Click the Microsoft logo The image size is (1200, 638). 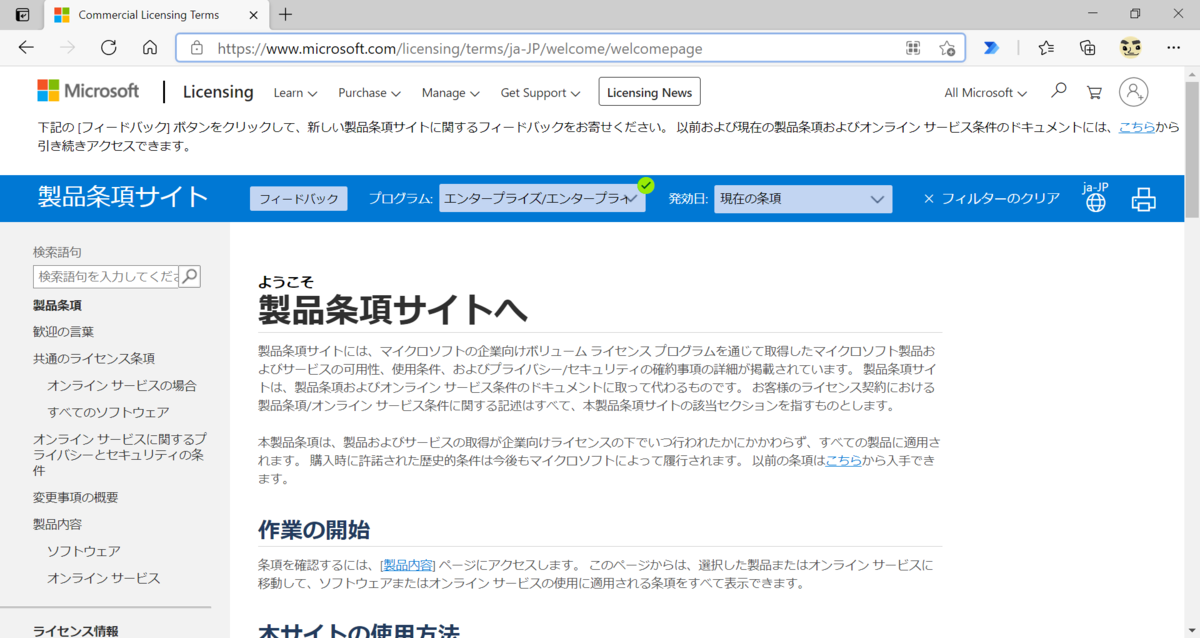tap(88, 91)
